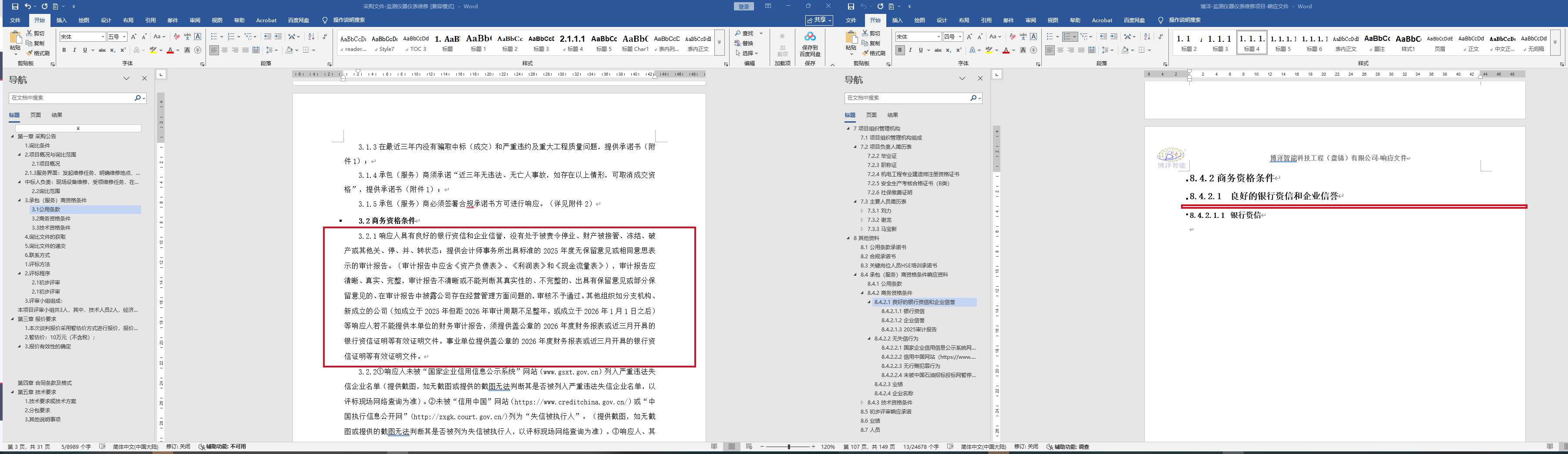Screen dimensions: 1568x454
Task: Click Find in left window's editing group
Action: [x=744, y=33]
